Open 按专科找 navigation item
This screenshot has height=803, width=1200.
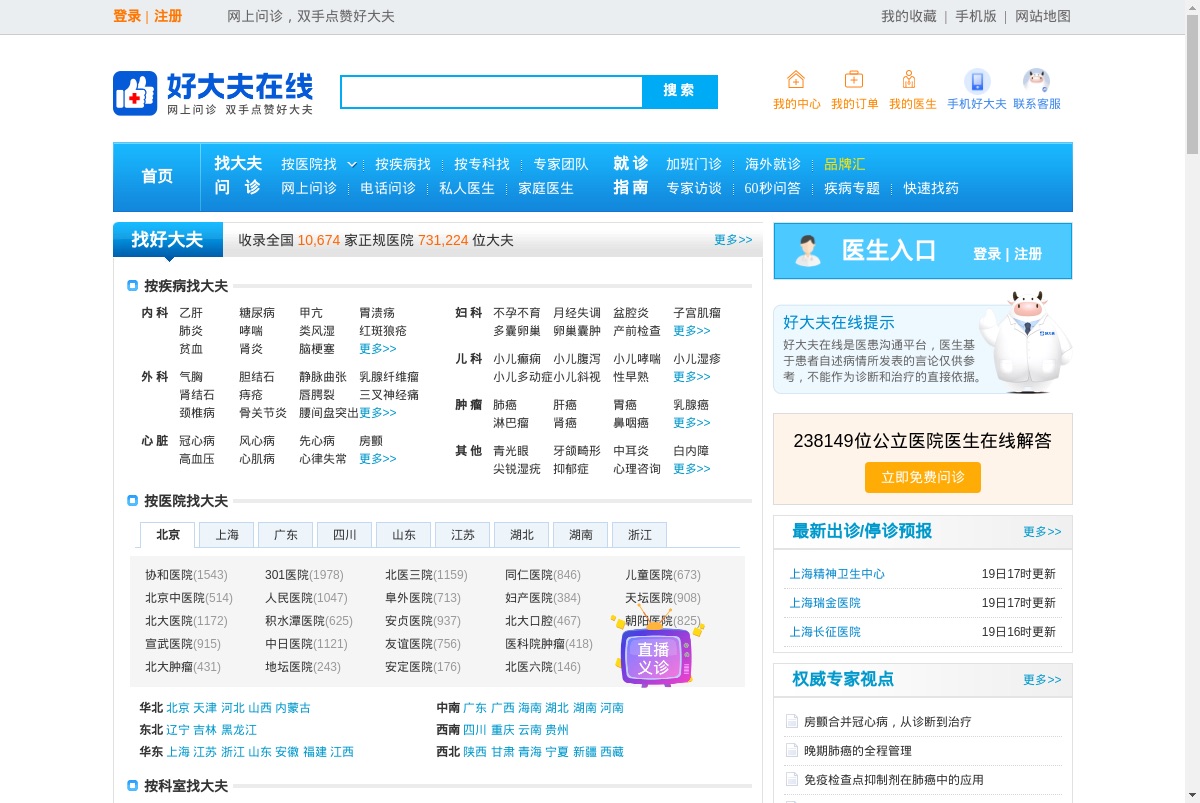coord(482,164)
